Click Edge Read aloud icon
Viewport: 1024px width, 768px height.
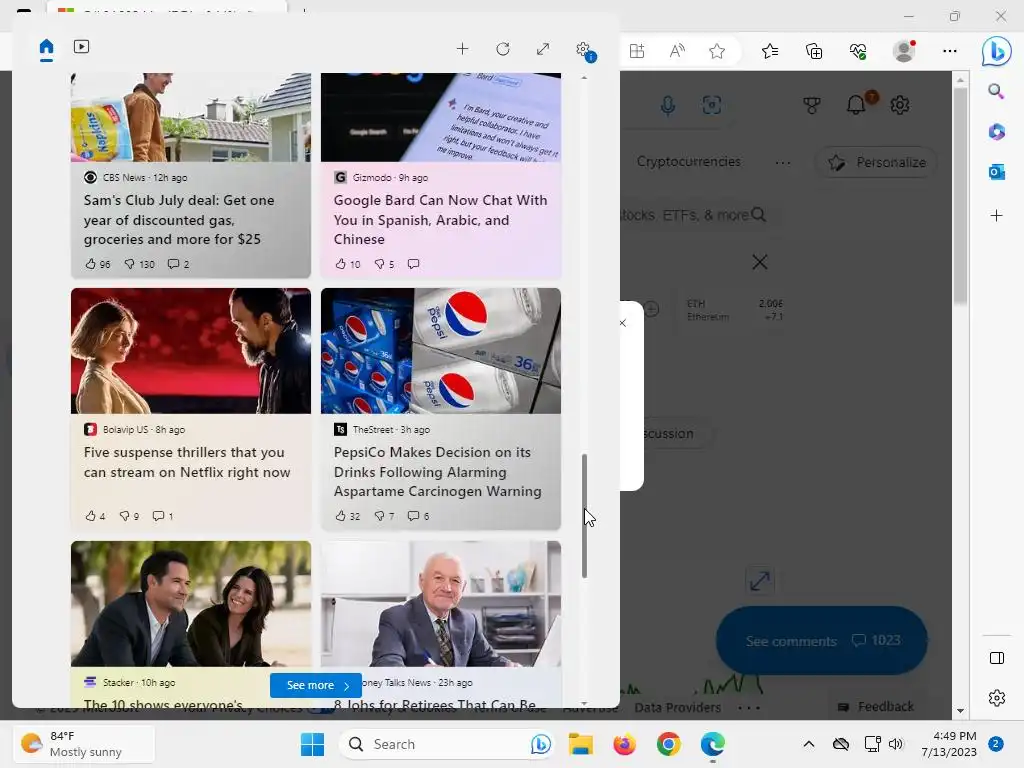tap(677, 51)
